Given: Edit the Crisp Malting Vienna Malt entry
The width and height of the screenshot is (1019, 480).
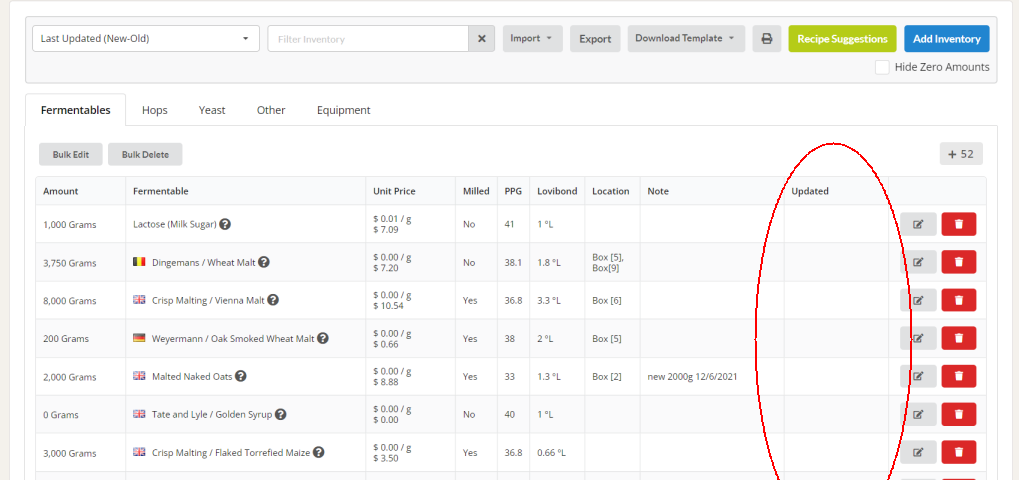Looking at the screenshot, I should (918, 301).
